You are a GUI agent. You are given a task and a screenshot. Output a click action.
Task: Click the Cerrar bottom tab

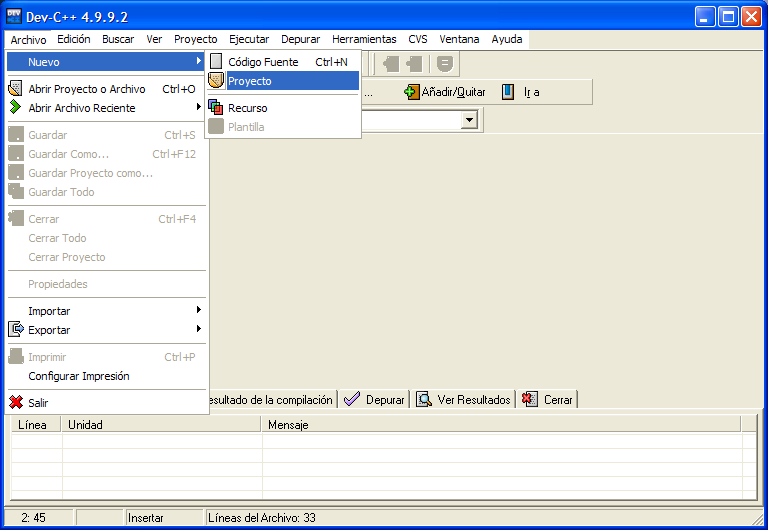point(547,400)
